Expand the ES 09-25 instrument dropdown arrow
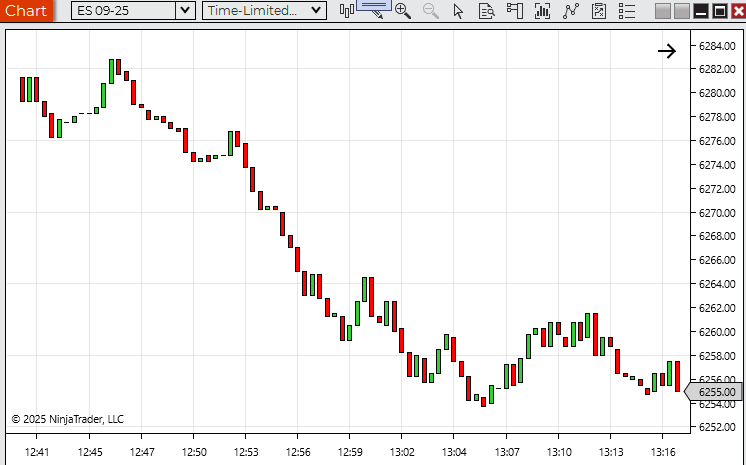 [x=185, y=11]
